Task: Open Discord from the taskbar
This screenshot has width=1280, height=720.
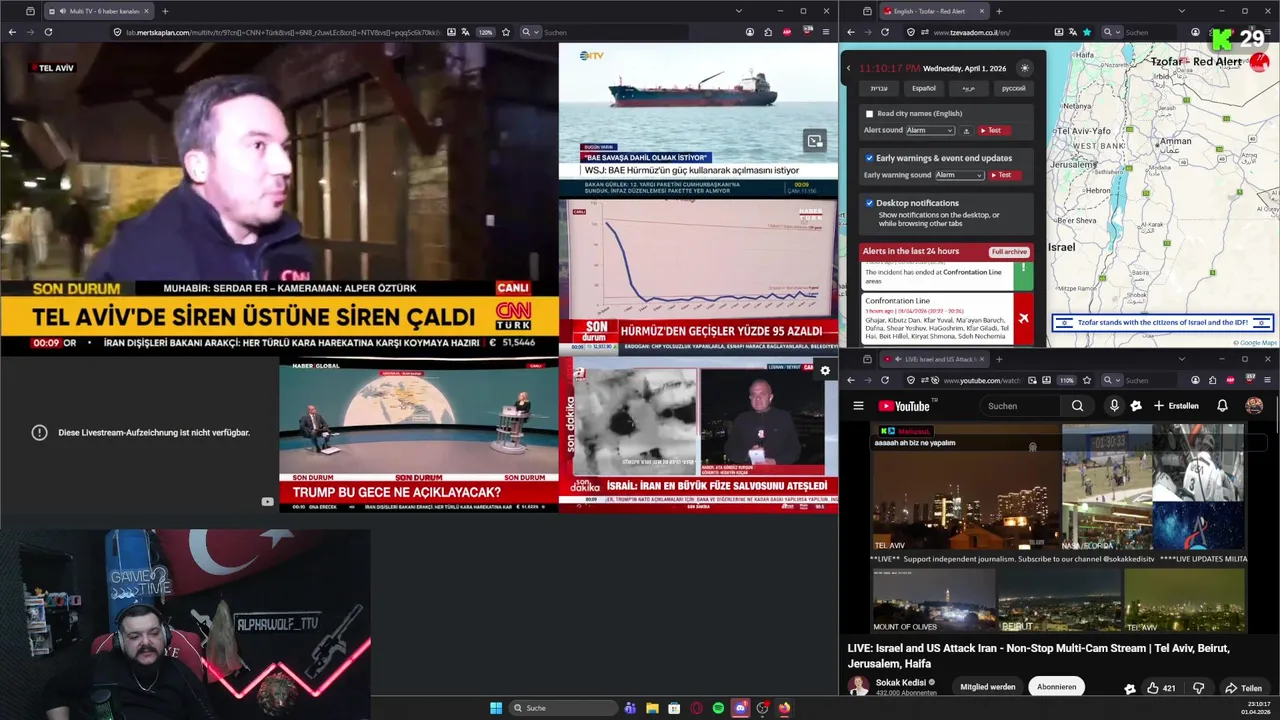Action: [x=740, y=708]
